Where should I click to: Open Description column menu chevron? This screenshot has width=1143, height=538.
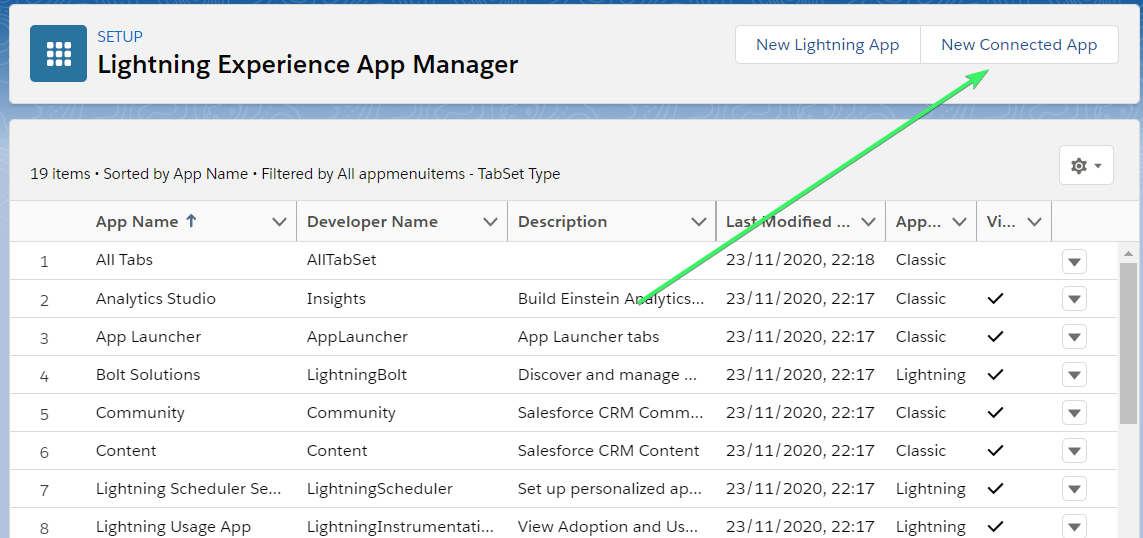[699, 222]
